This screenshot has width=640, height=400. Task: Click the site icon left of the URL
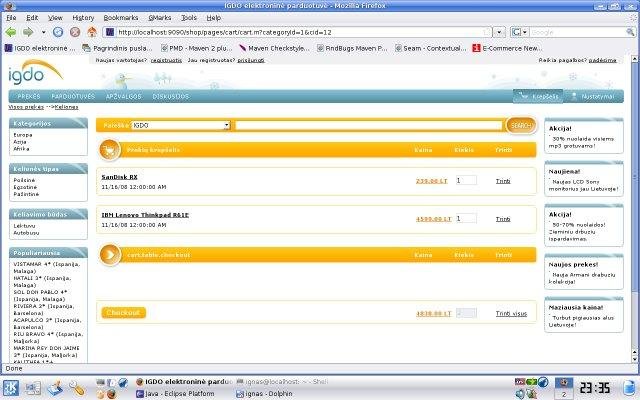pyautogui.click(x=109, y=32)
